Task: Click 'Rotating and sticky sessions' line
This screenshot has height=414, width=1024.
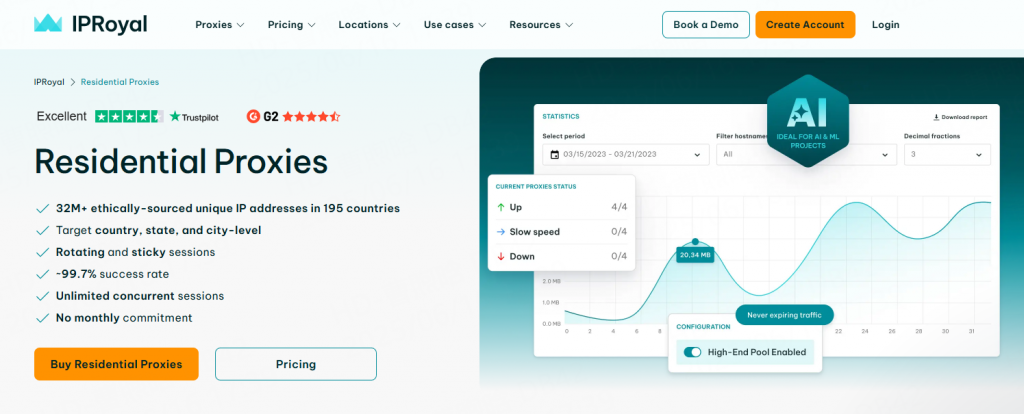Action: 135,252
